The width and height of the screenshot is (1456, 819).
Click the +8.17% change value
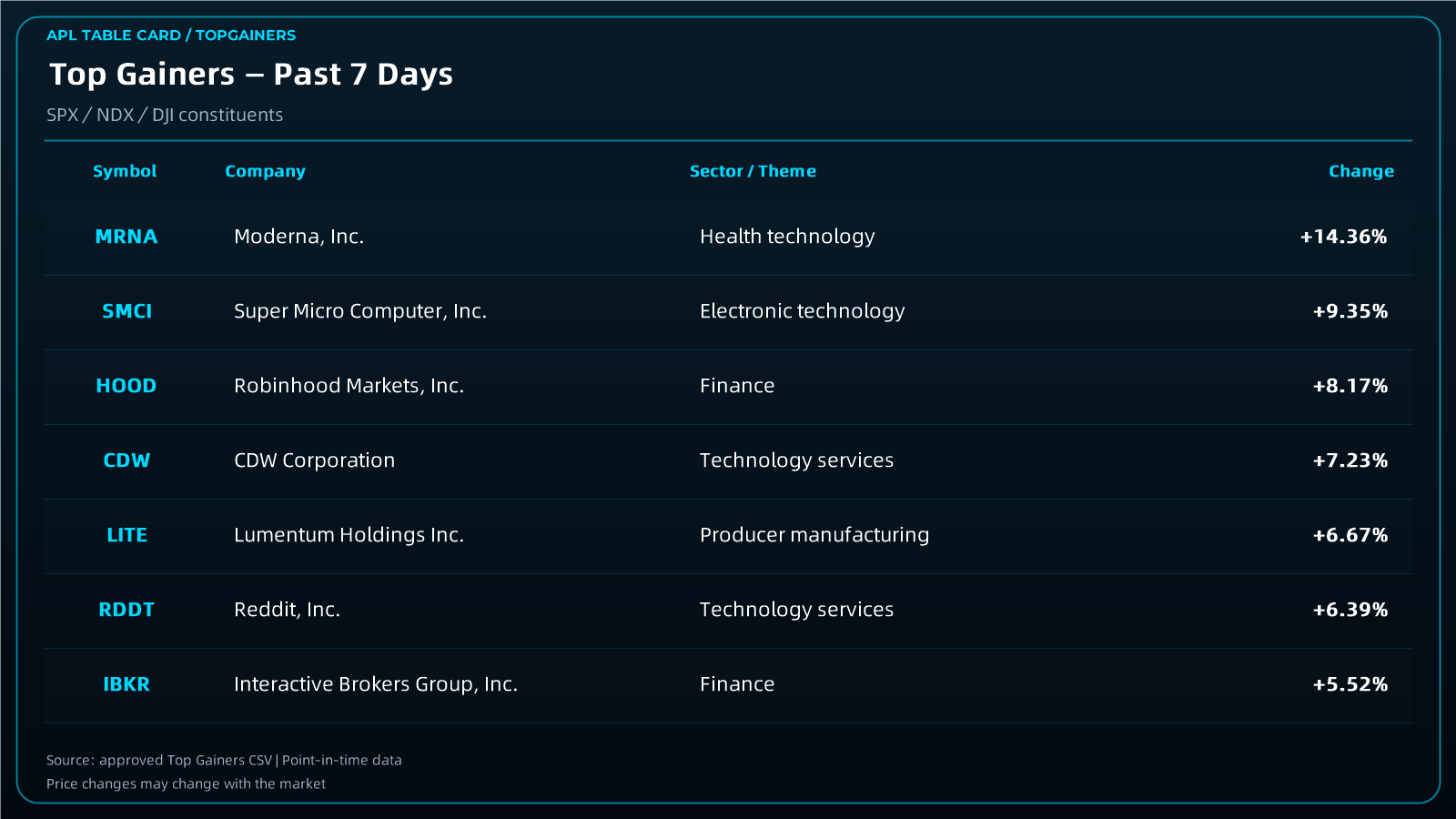[1350, 386]
